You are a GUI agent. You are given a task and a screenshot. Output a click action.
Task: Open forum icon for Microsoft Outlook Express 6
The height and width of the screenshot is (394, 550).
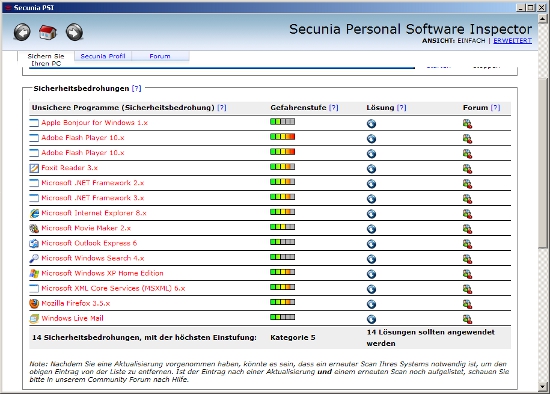[x=467, y=244]
